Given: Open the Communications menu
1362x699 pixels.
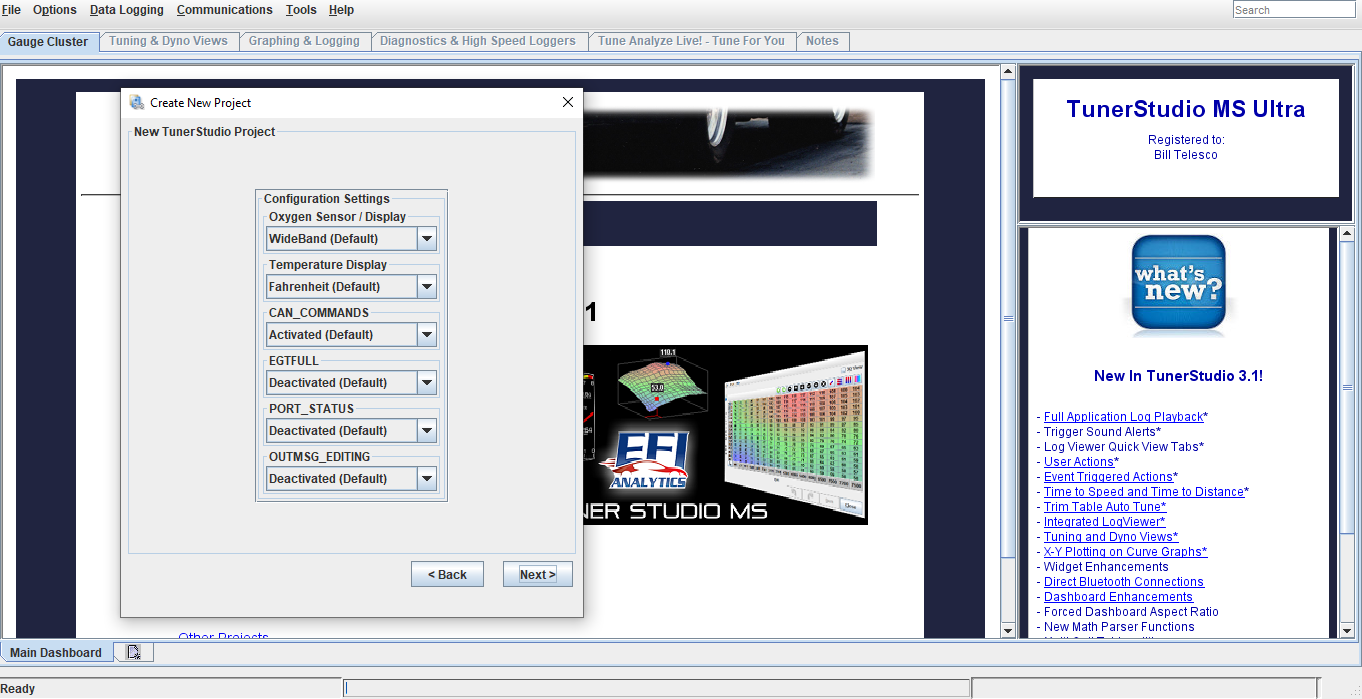Looking at the screenshot, I should tap(225, 10).
